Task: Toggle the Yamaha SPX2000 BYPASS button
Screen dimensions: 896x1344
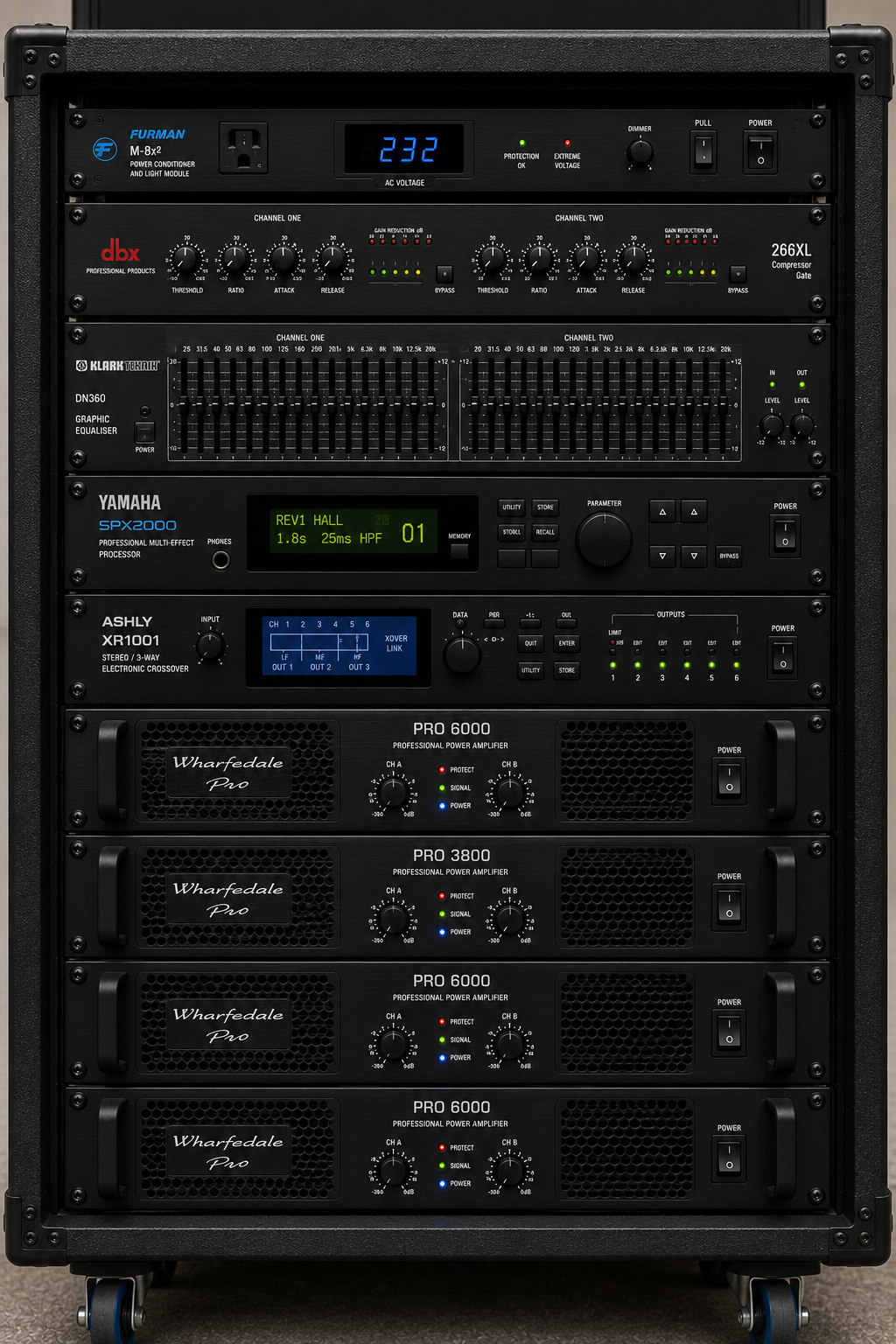Action: point(729,556)
